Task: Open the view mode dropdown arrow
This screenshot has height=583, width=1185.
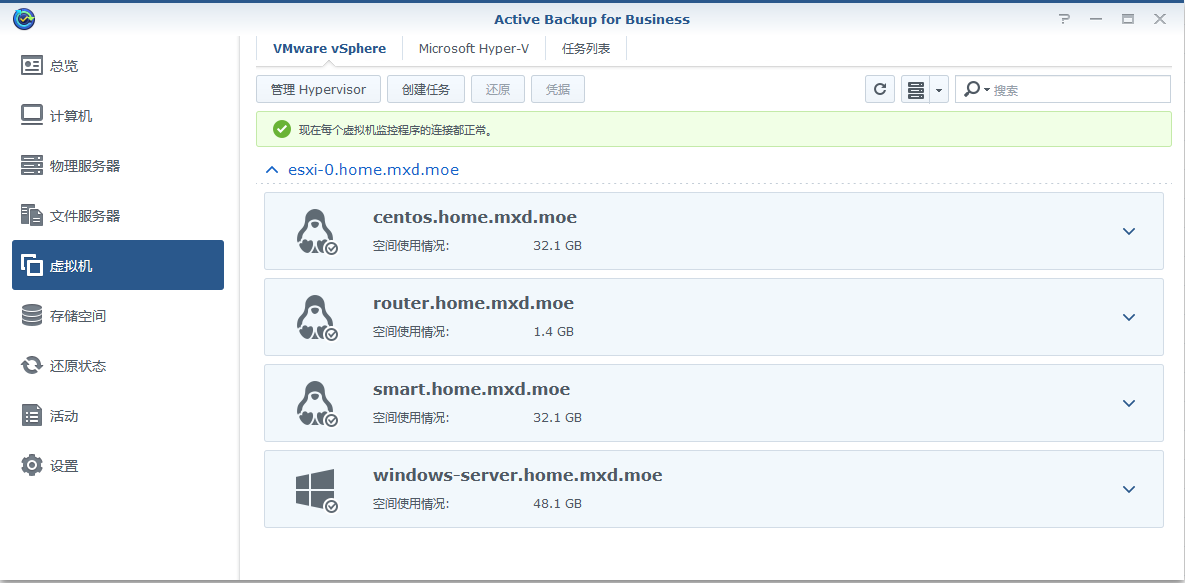Action: [x=939, y=89]
